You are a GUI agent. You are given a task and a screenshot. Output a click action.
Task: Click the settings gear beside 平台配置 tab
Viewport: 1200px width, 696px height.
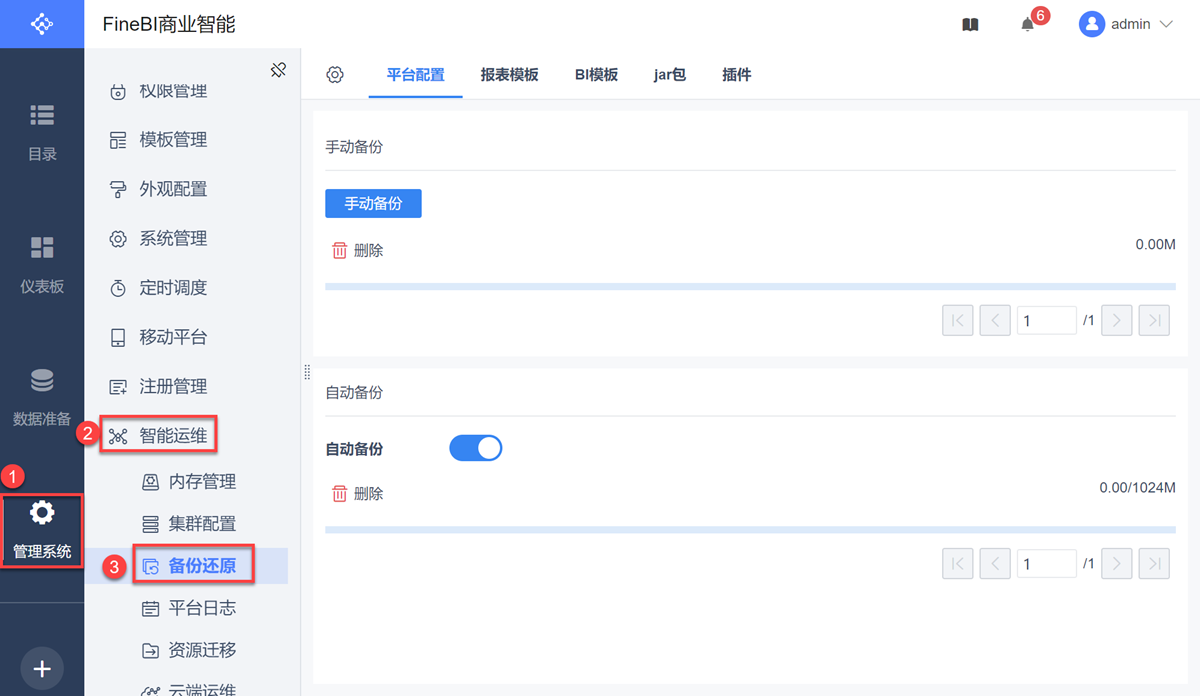335,75
